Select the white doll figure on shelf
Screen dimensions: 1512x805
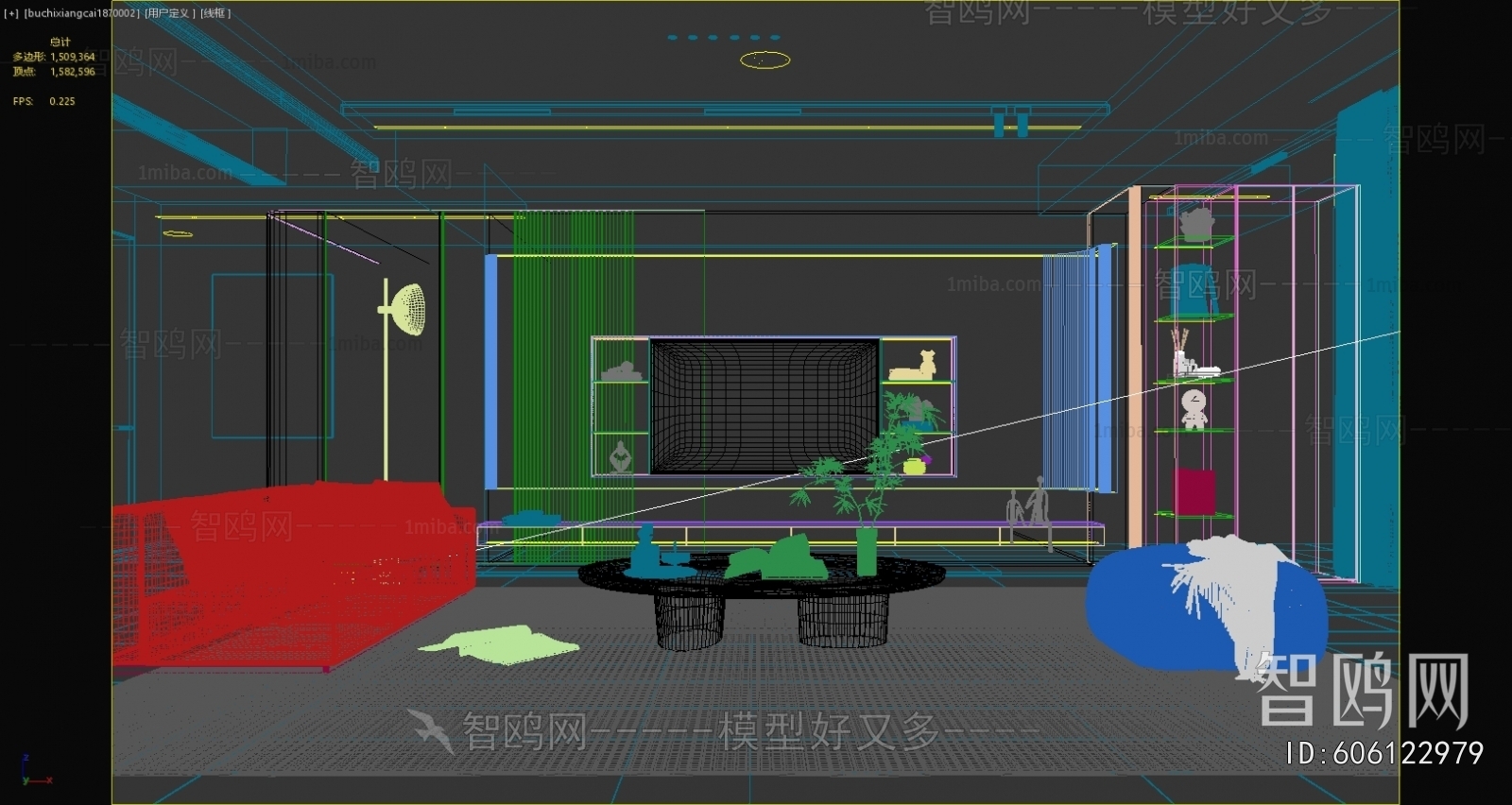(1194, 408)
